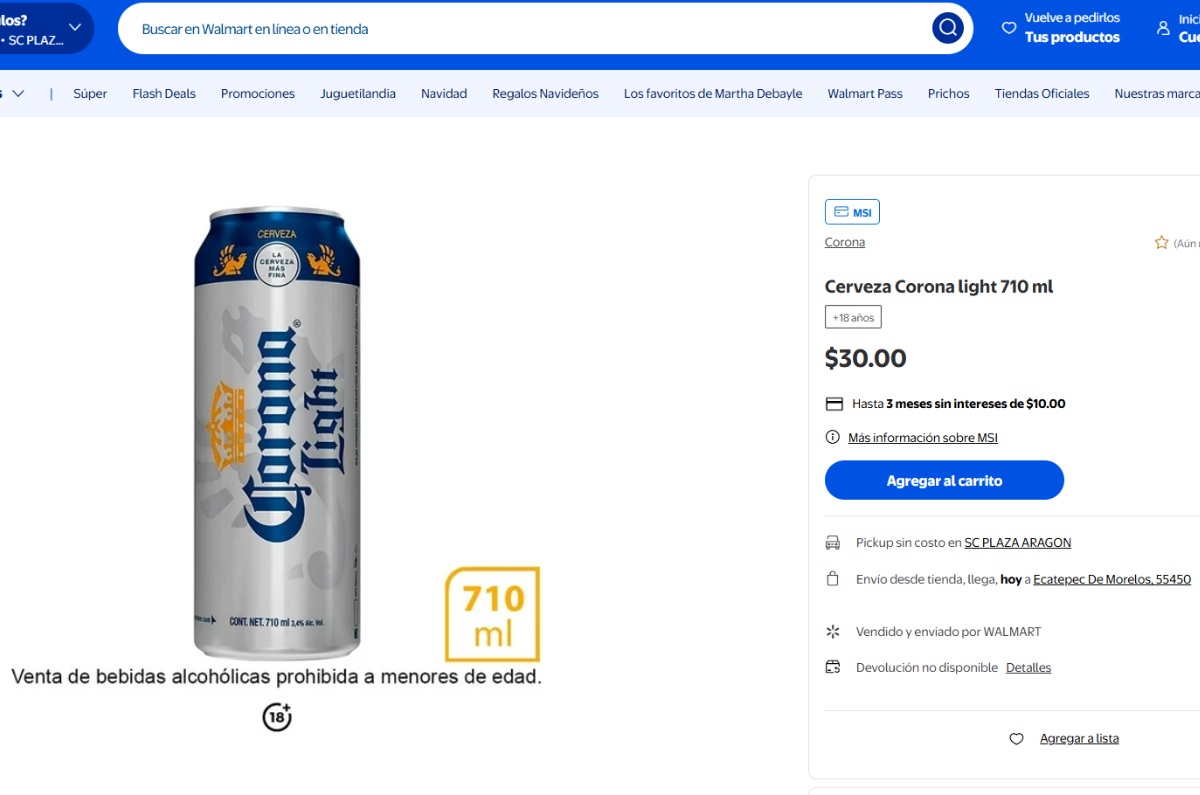Click the MSI card badge
Viewport: 1200px width, 795px height.
[852, 212]
